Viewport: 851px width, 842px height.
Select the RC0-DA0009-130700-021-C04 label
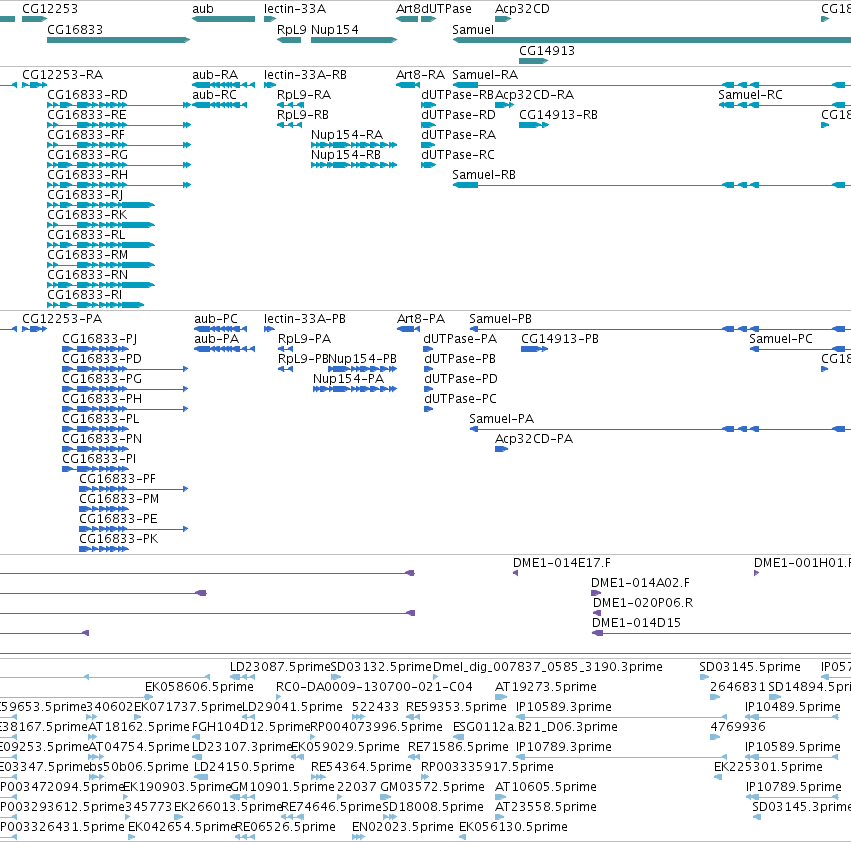point(374,687)
